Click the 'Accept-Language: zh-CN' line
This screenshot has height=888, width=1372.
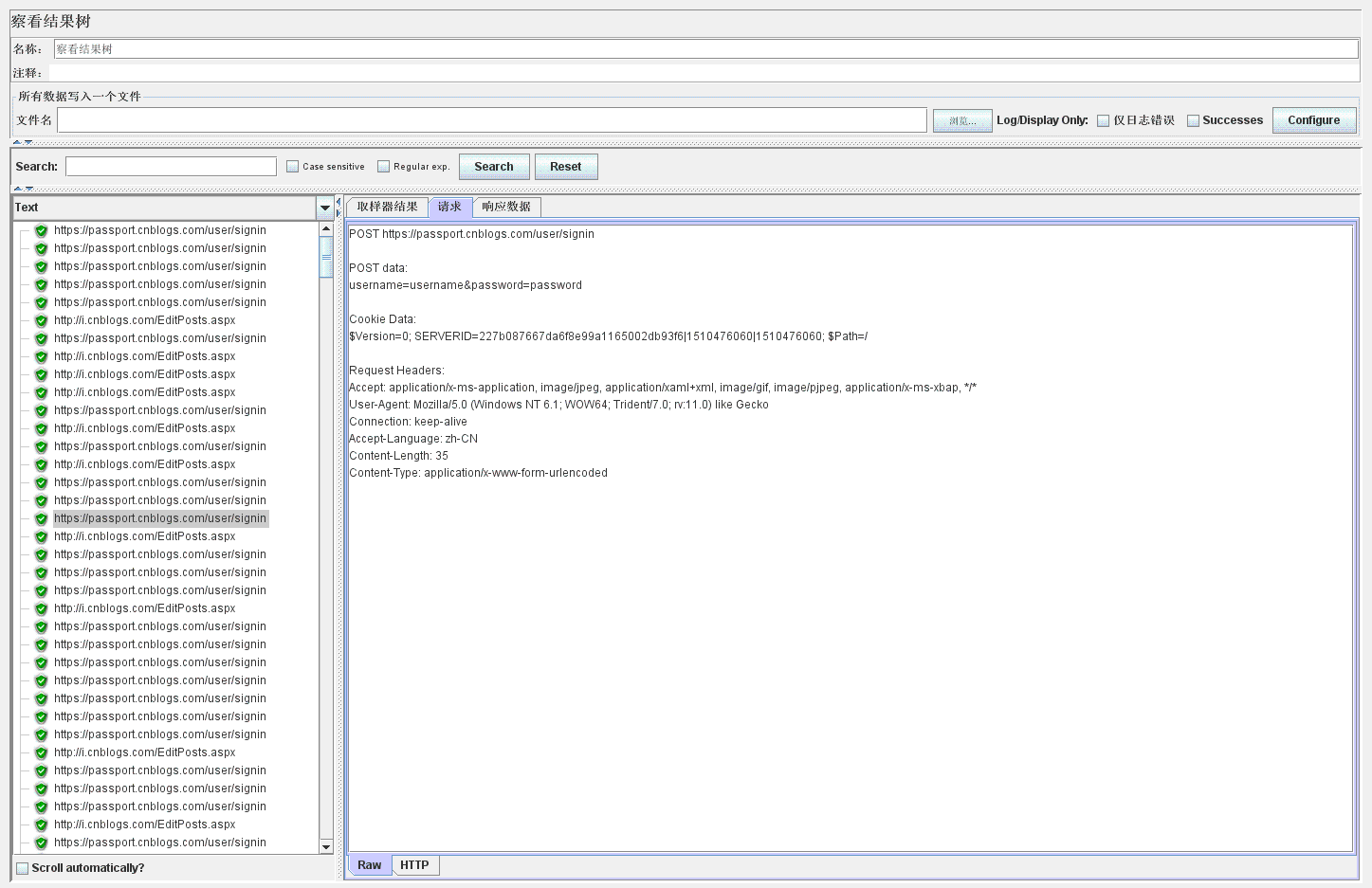(x=413, y=439)
